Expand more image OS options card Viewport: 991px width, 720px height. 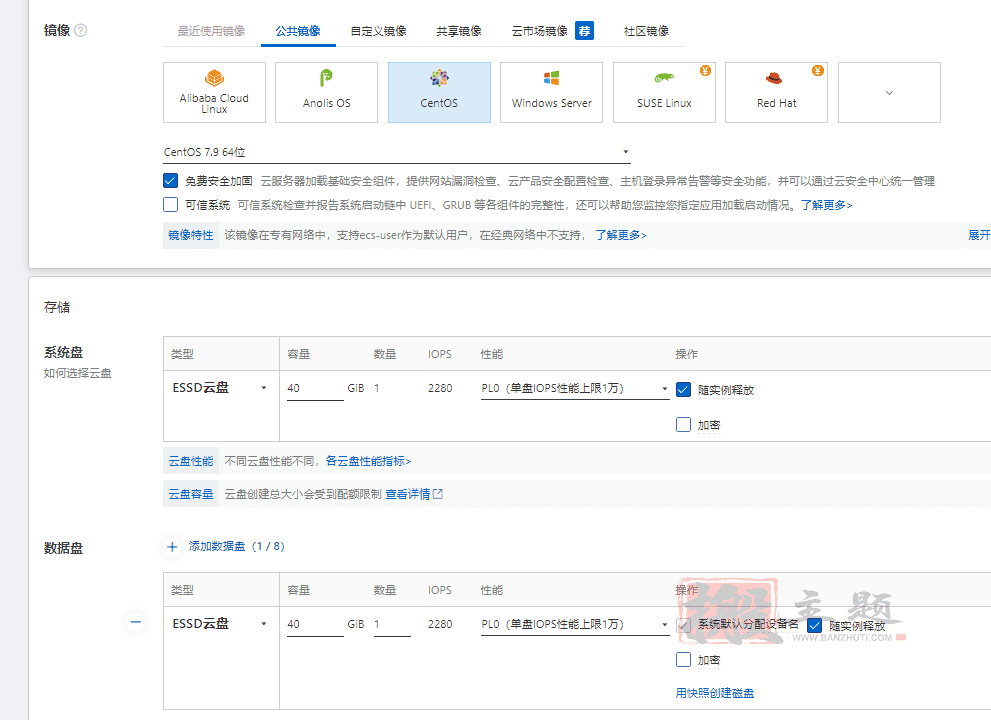889,92
